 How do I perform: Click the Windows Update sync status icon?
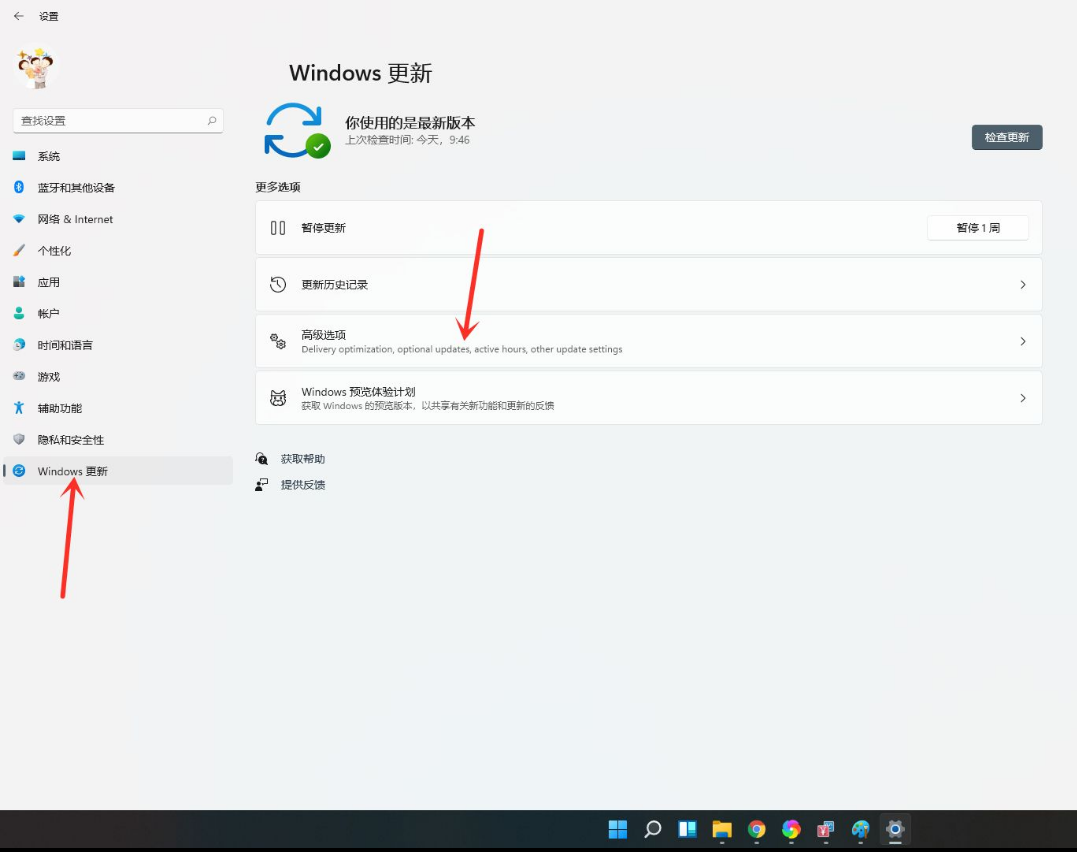(x=296, y=131)
